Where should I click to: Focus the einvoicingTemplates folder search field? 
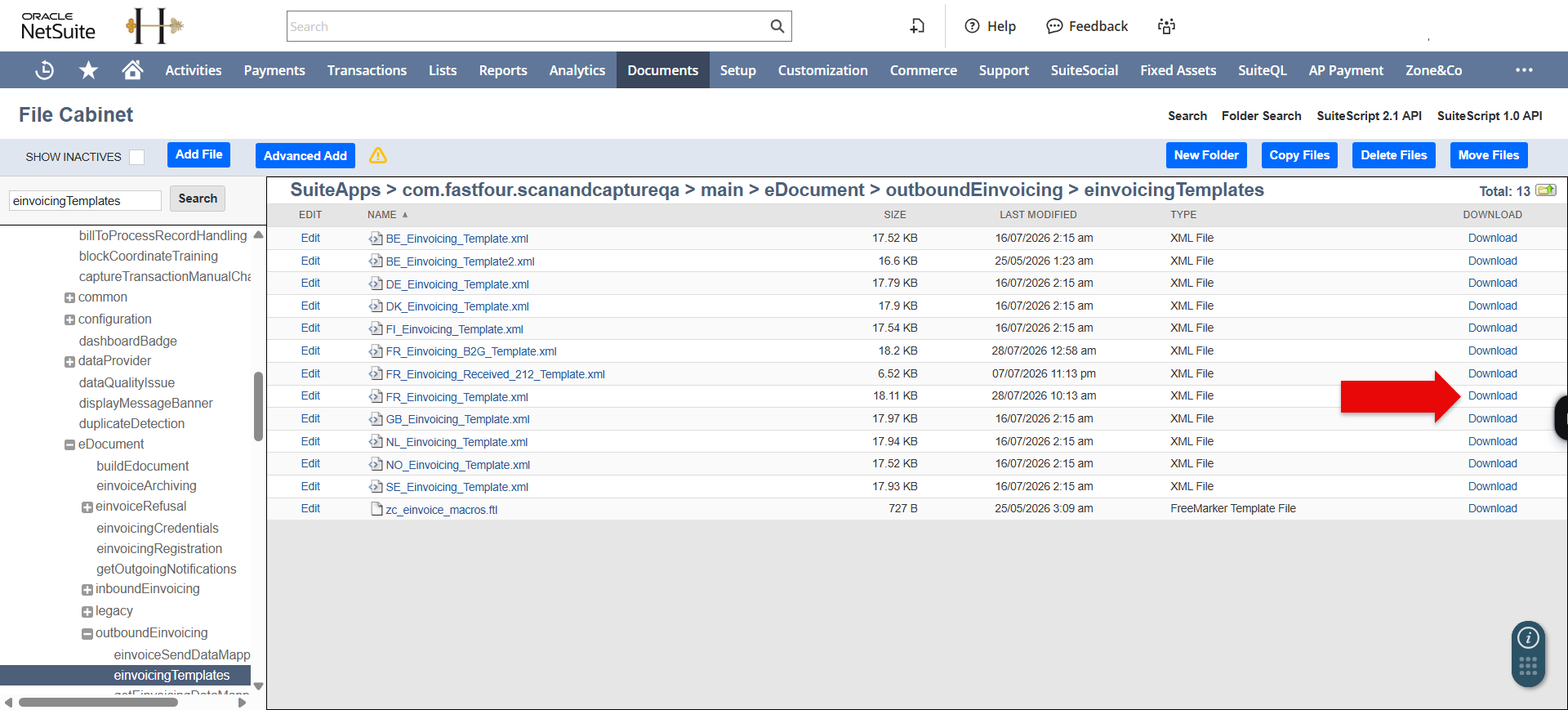pos(85,200)
